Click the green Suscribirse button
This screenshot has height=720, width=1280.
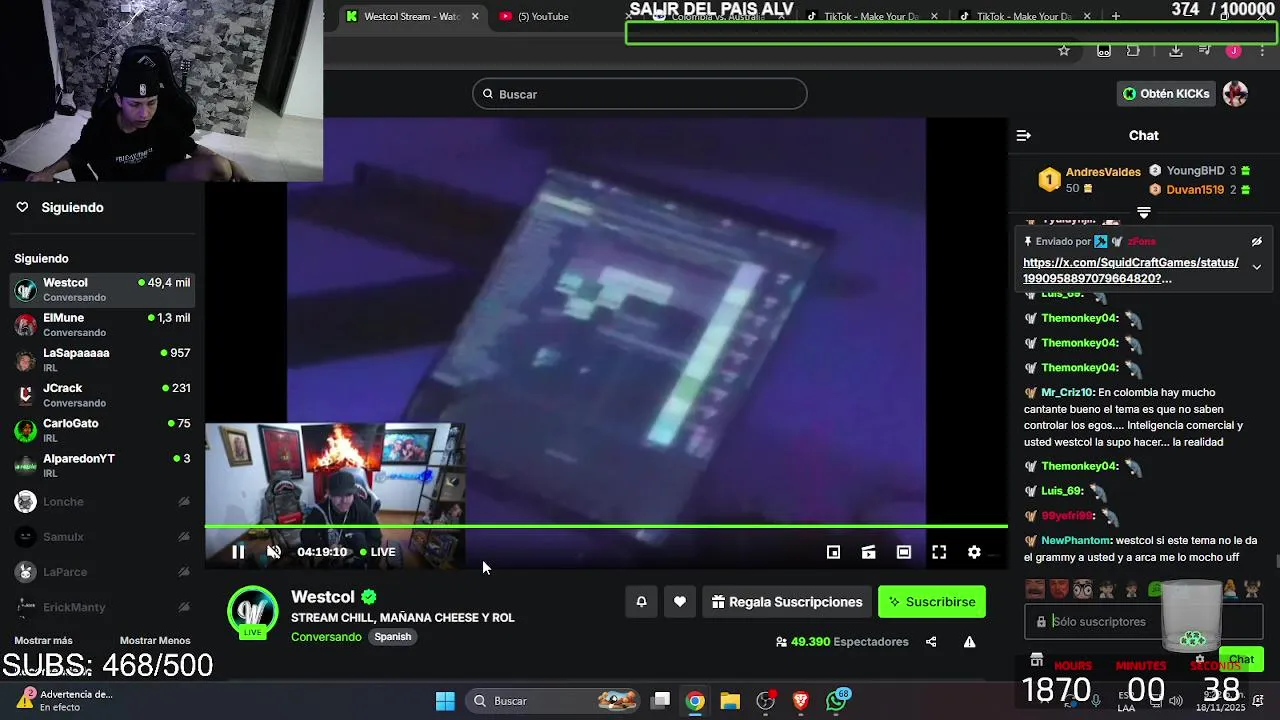point(932,602)
